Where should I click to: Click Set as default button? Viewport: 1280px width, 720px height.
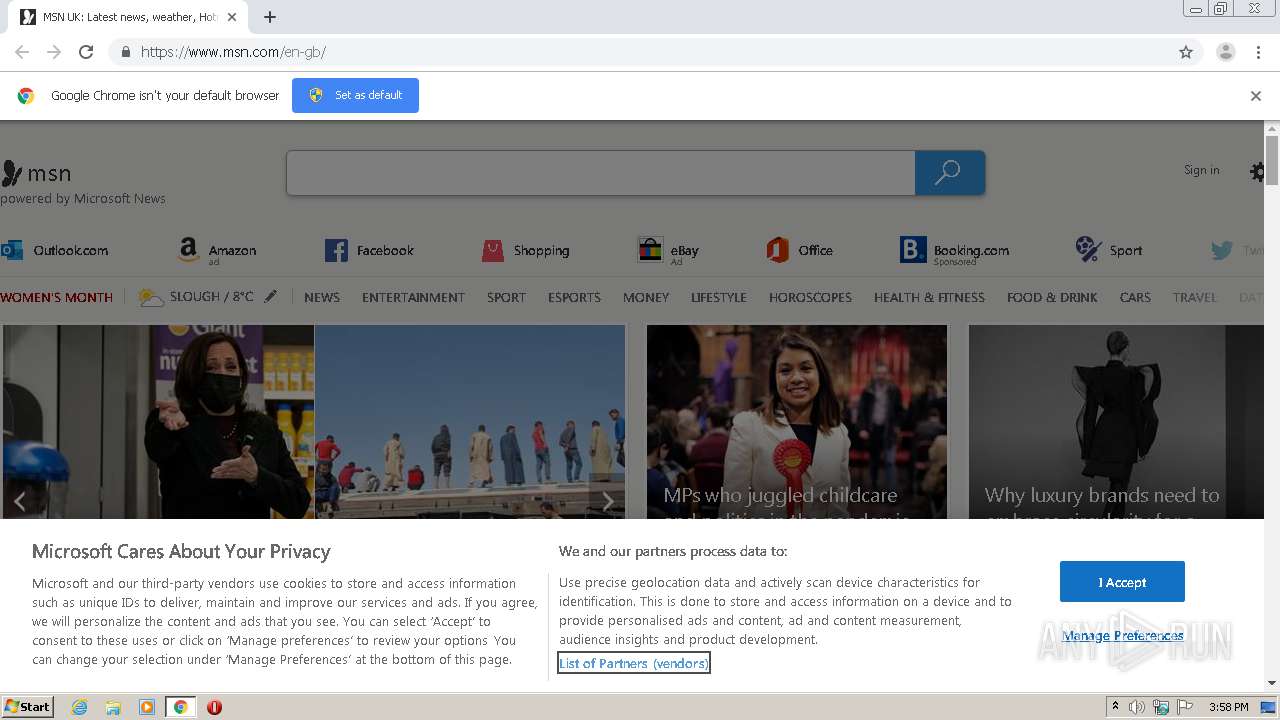[x=355, y=95]
